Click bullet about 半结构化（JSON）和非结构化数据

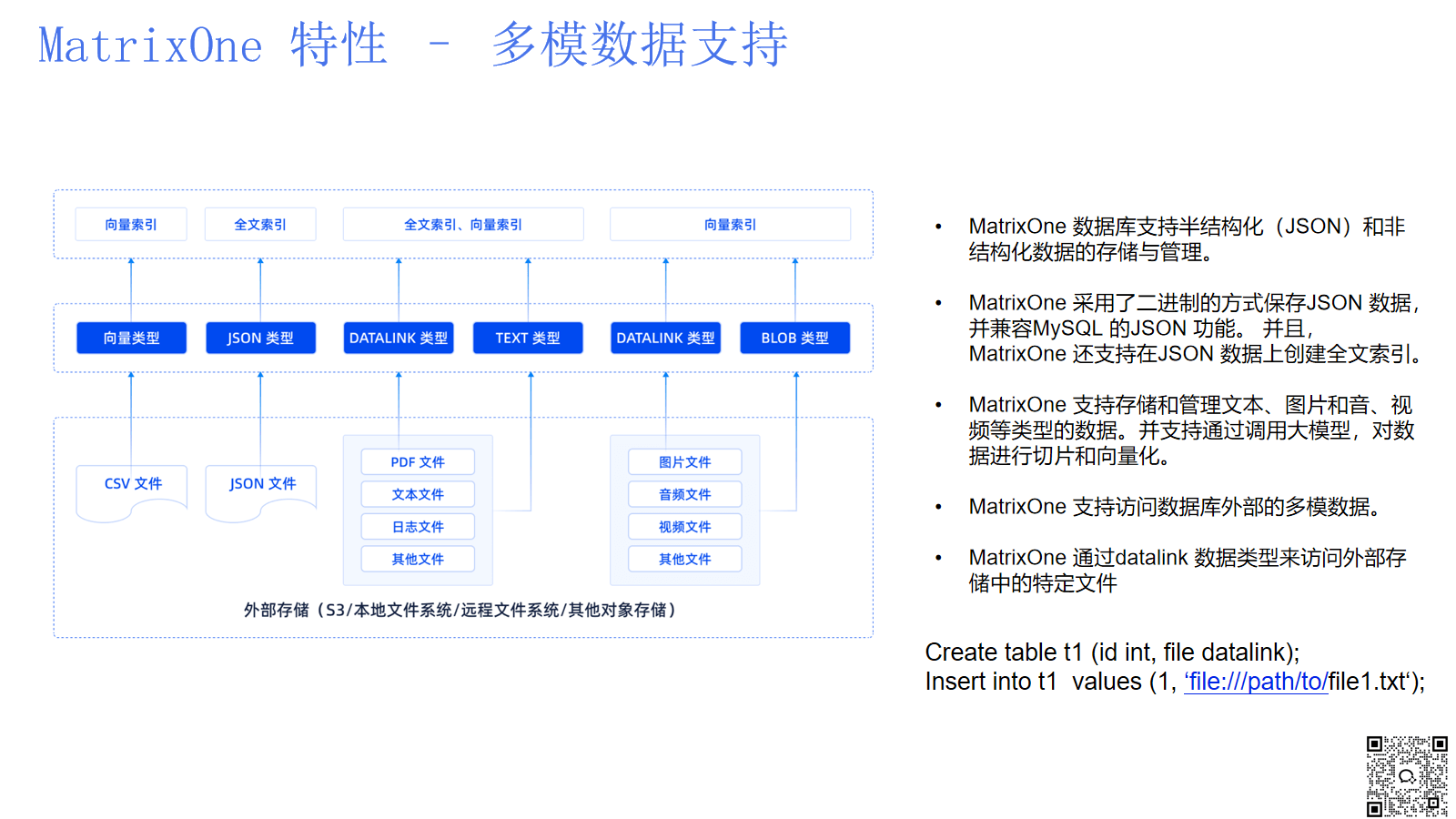1187,239
